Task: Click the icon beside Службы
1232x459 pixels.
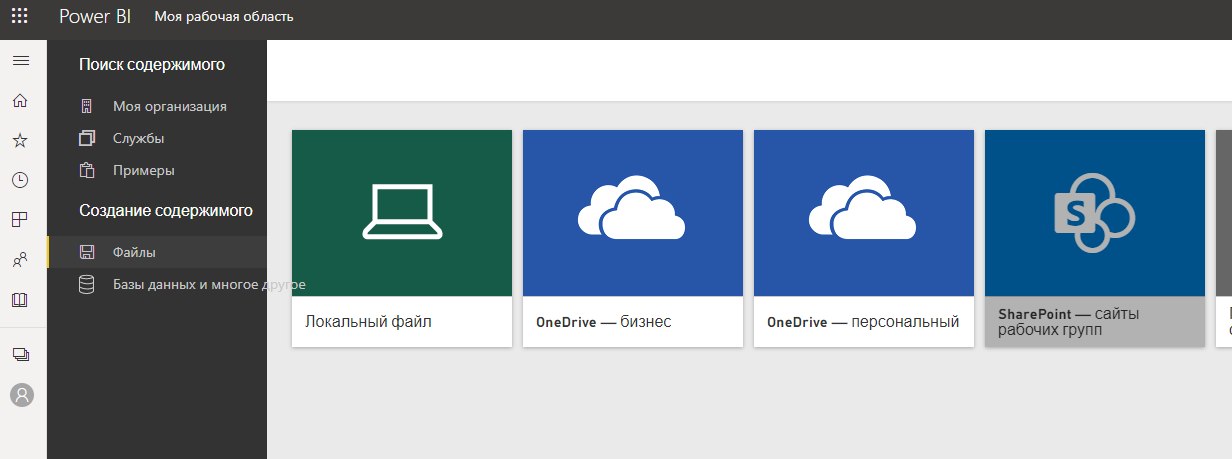Action: (x=87, y=138)
